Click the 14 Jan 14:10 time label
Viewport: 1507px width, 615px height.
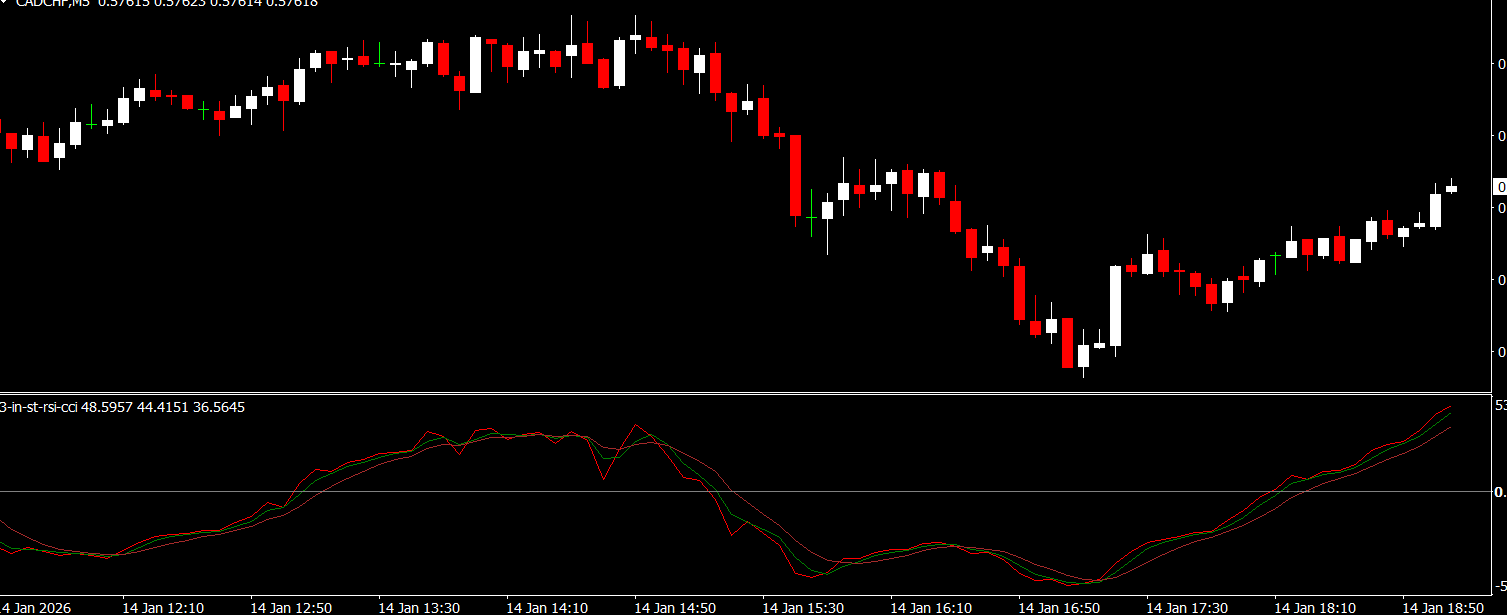[547, 607]
